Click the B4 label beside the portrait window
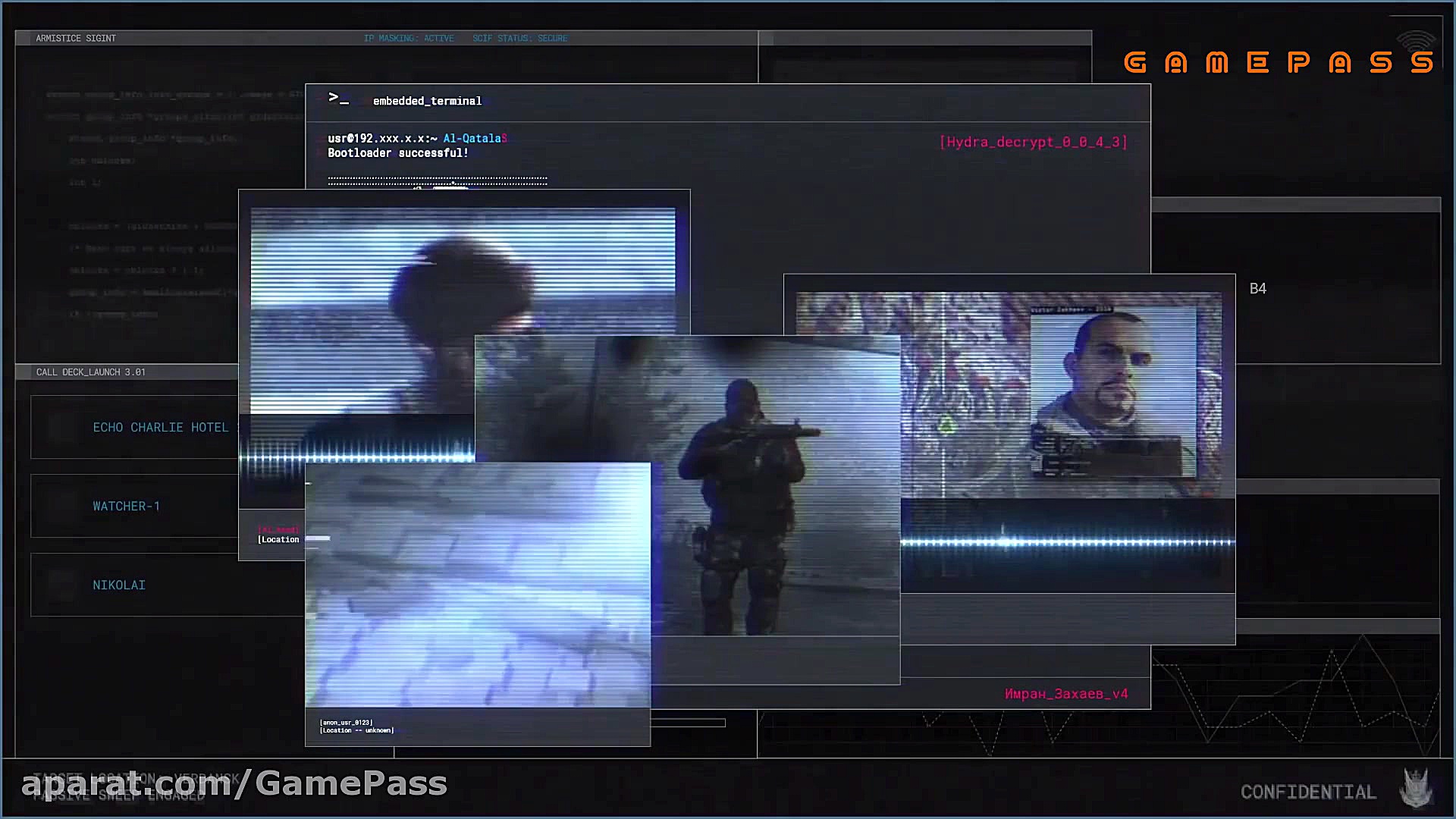The image size is (1456, 819). click(1258, 288)
